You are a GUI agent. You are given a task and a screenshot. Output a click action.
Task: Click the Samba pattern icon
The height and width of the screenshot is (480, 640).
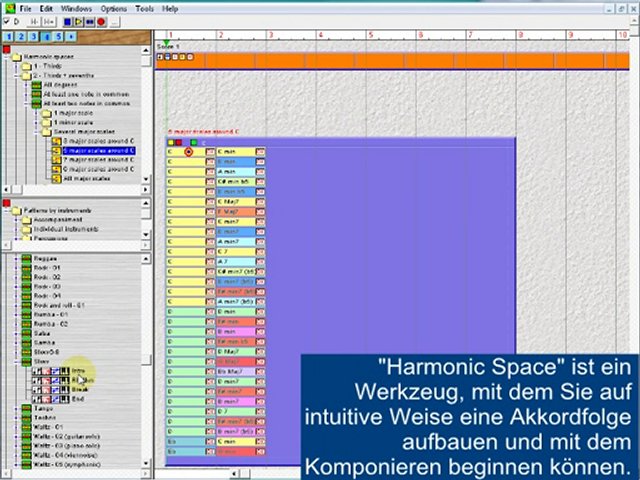pyautogui.click(x=27, y=342)
